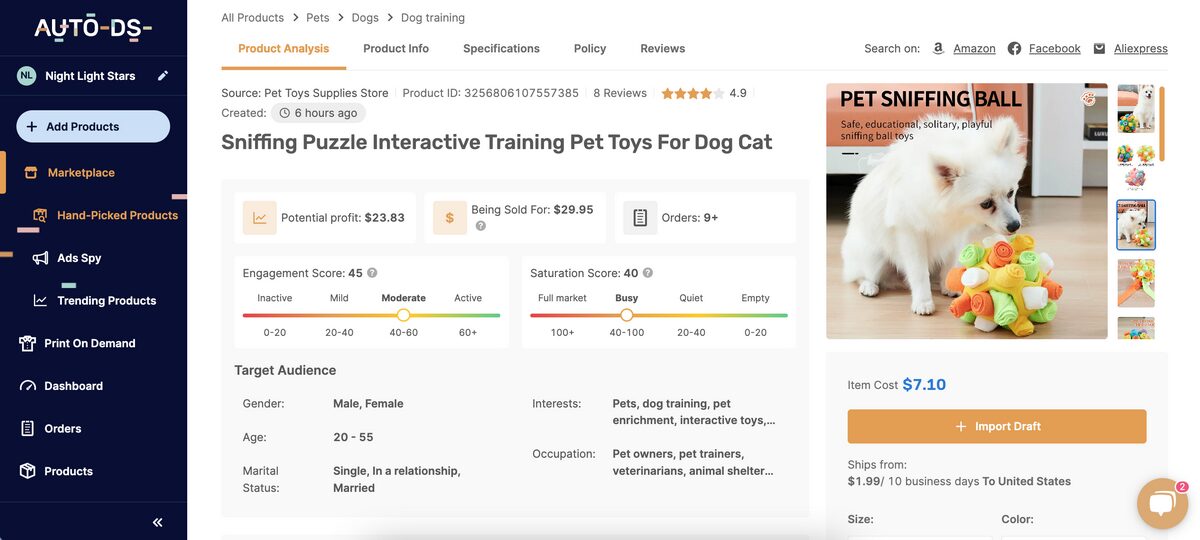Collapse the sidebar with the double-chevron
Image resolution: width=1200 pixels, height=540 pixels.
point(157,522)
